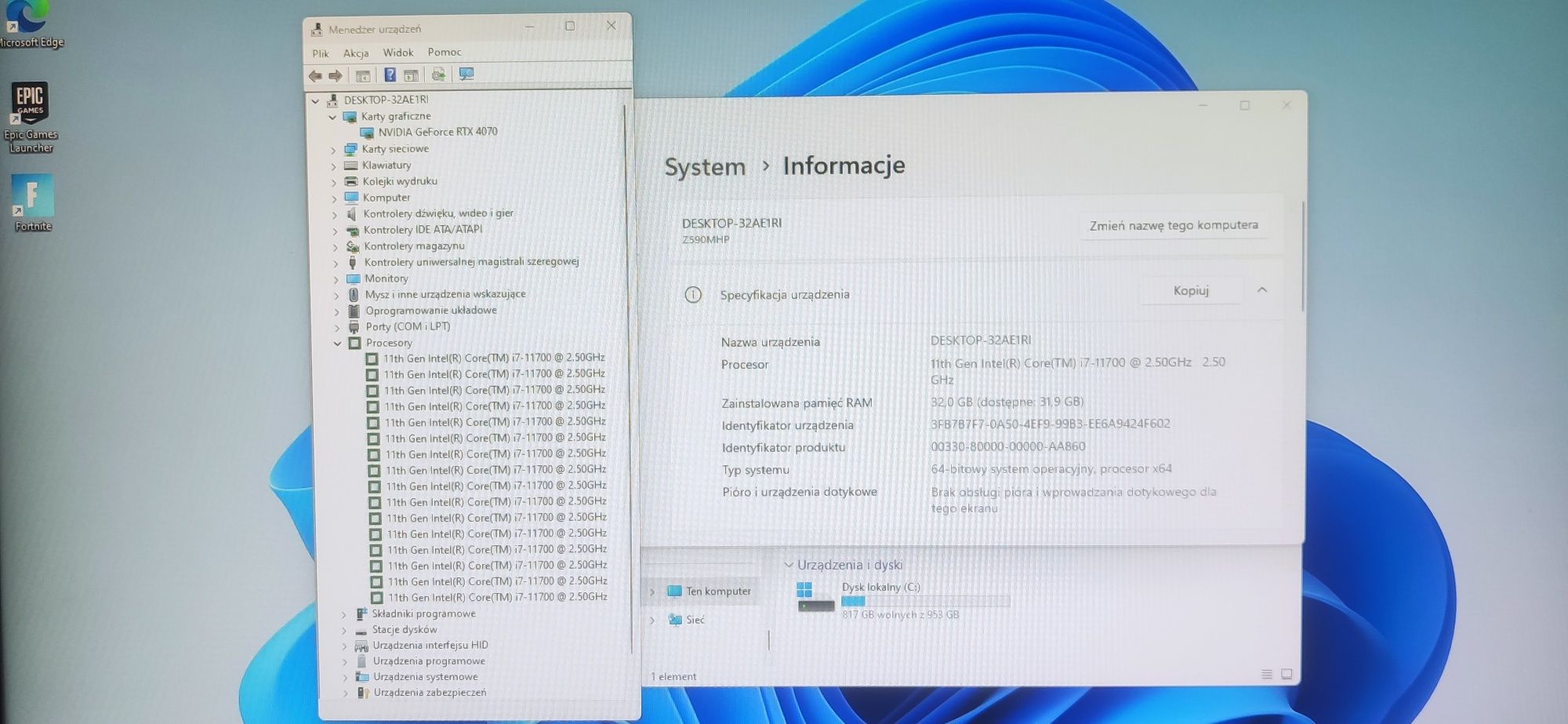The height and width of the screenshot is (724, 1568).
Task: Expand the Komputer category
Action: tap(334, 198)
